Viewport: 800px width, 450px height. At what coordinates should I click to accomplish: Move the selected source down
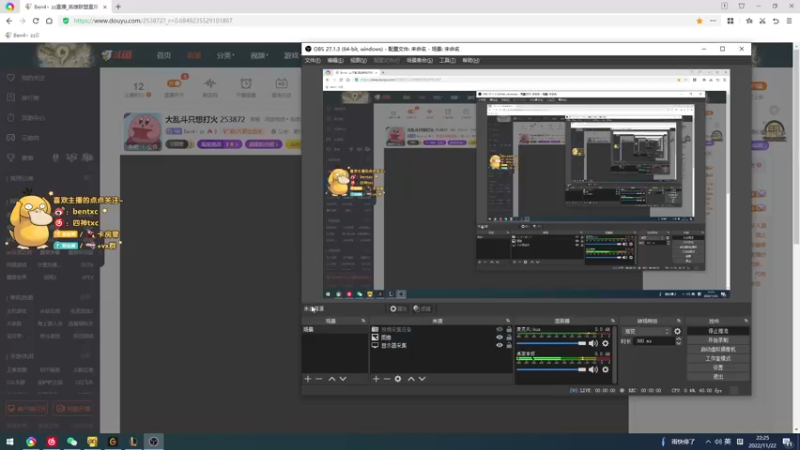coord(422,379)
